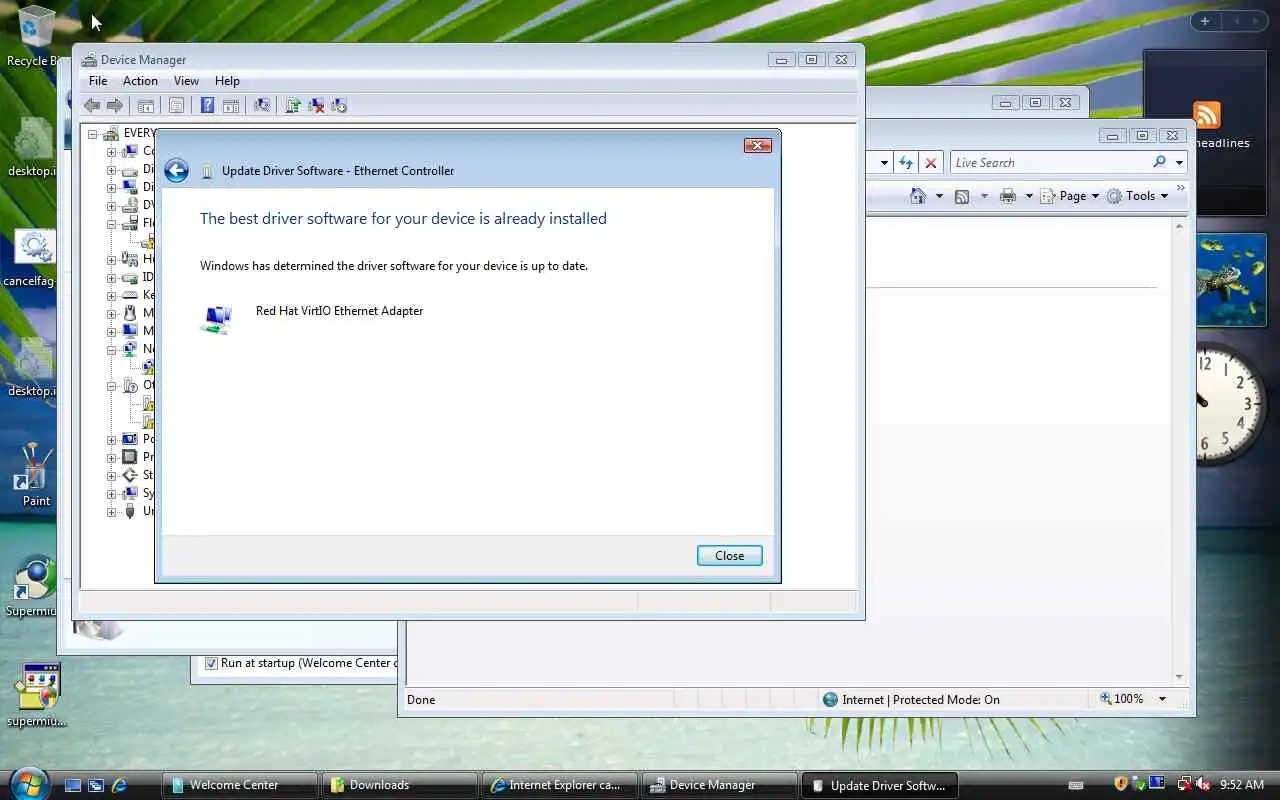This screenshot has width=1280, height=800.
Task: Click the Windows Start orb
Action: (27, 782)
